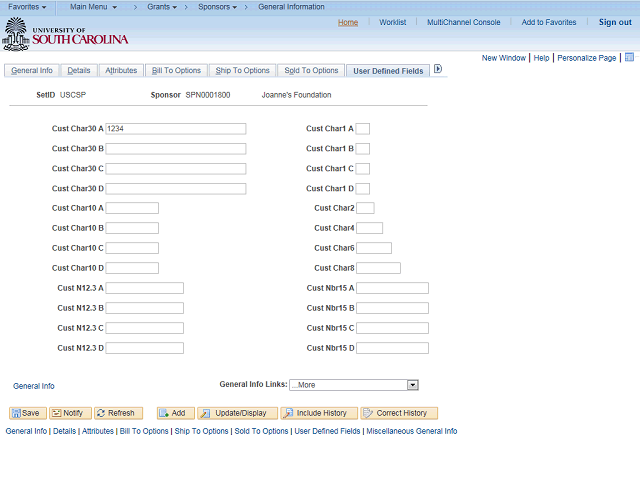Screen dimensions: 640x480
Task: Click the Bill To Options footer link
Action: click(144, 431)
